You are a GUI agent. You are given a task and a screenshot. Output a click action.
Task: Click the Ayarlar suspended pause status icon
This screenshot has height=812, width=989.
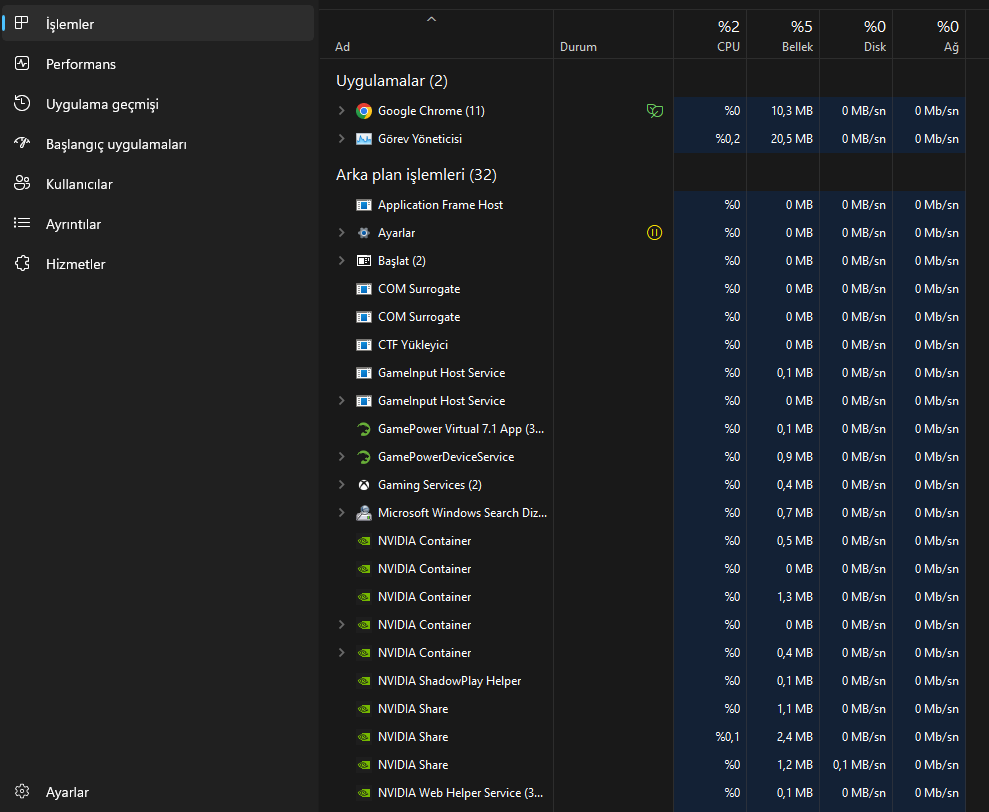(654, 233)
